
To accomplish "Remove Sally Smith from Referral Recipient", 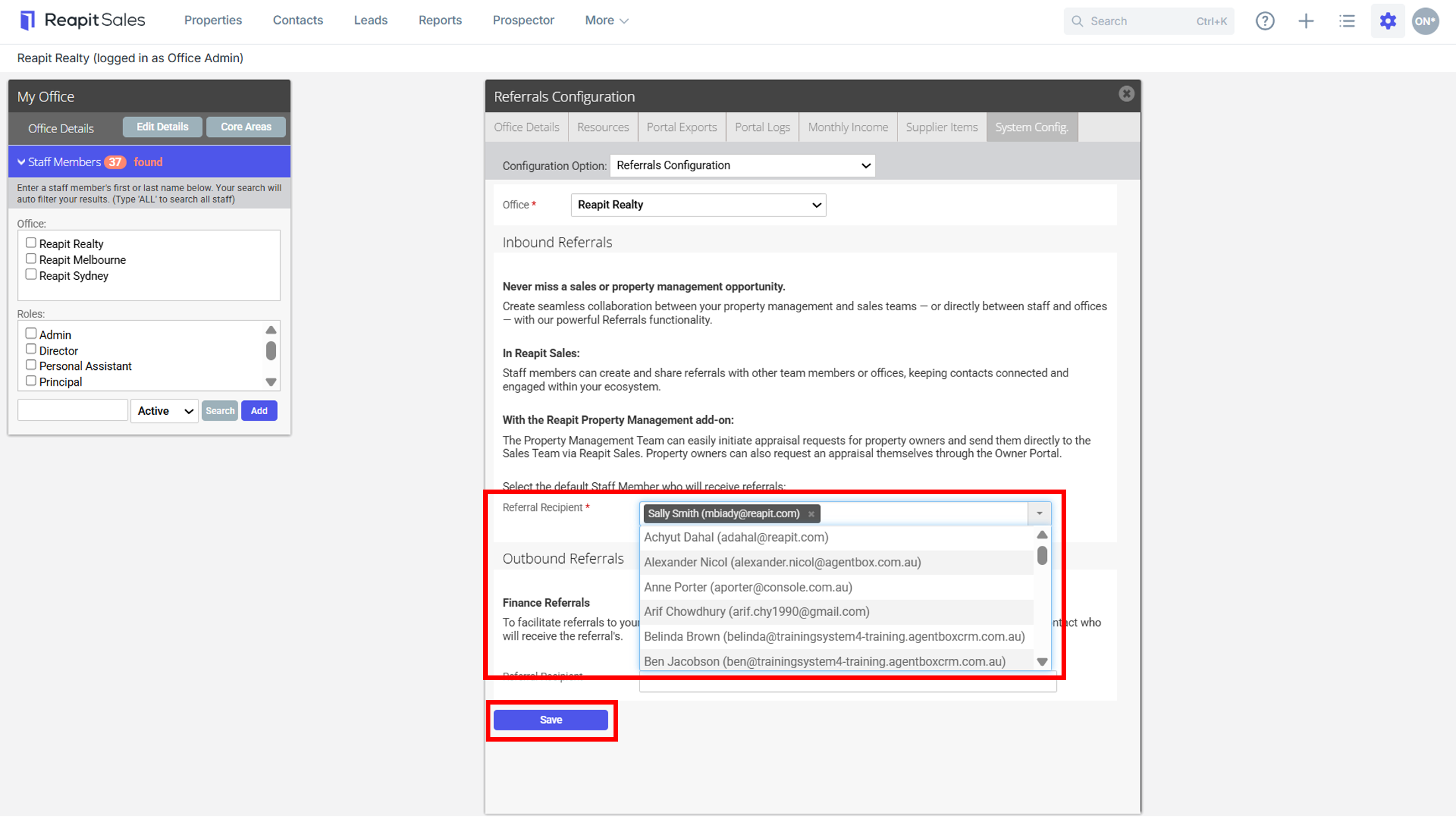I will point(811,514).
